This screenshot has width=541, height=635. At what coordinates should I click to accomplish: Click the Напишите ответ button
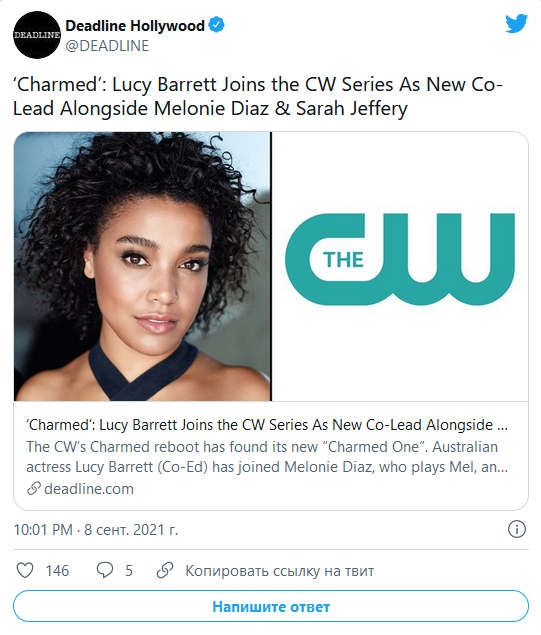(271, 606)
